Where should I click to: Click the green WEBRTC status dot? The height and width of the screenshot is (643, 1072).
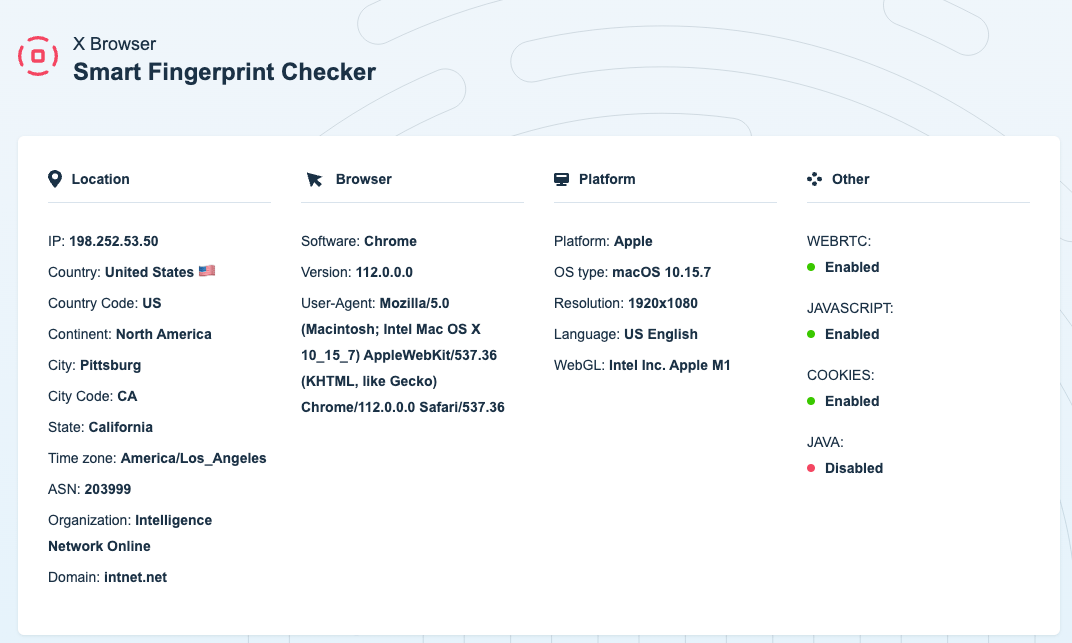pos(811,267)
